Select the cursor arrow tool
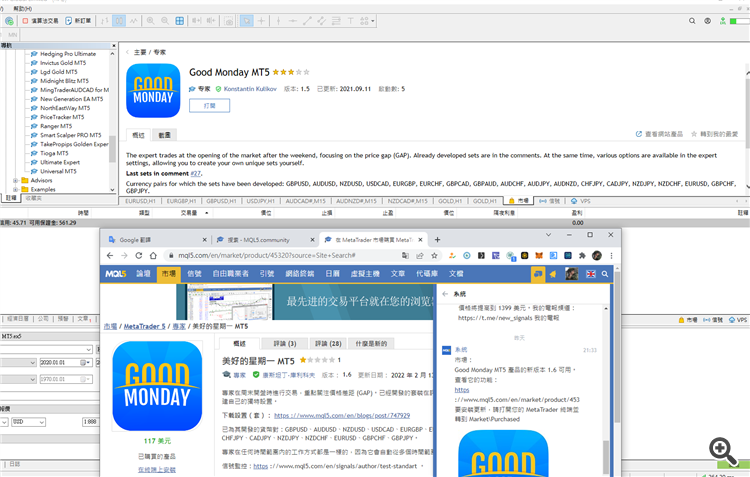Viewport: 750px width, 477px height. 246,21
